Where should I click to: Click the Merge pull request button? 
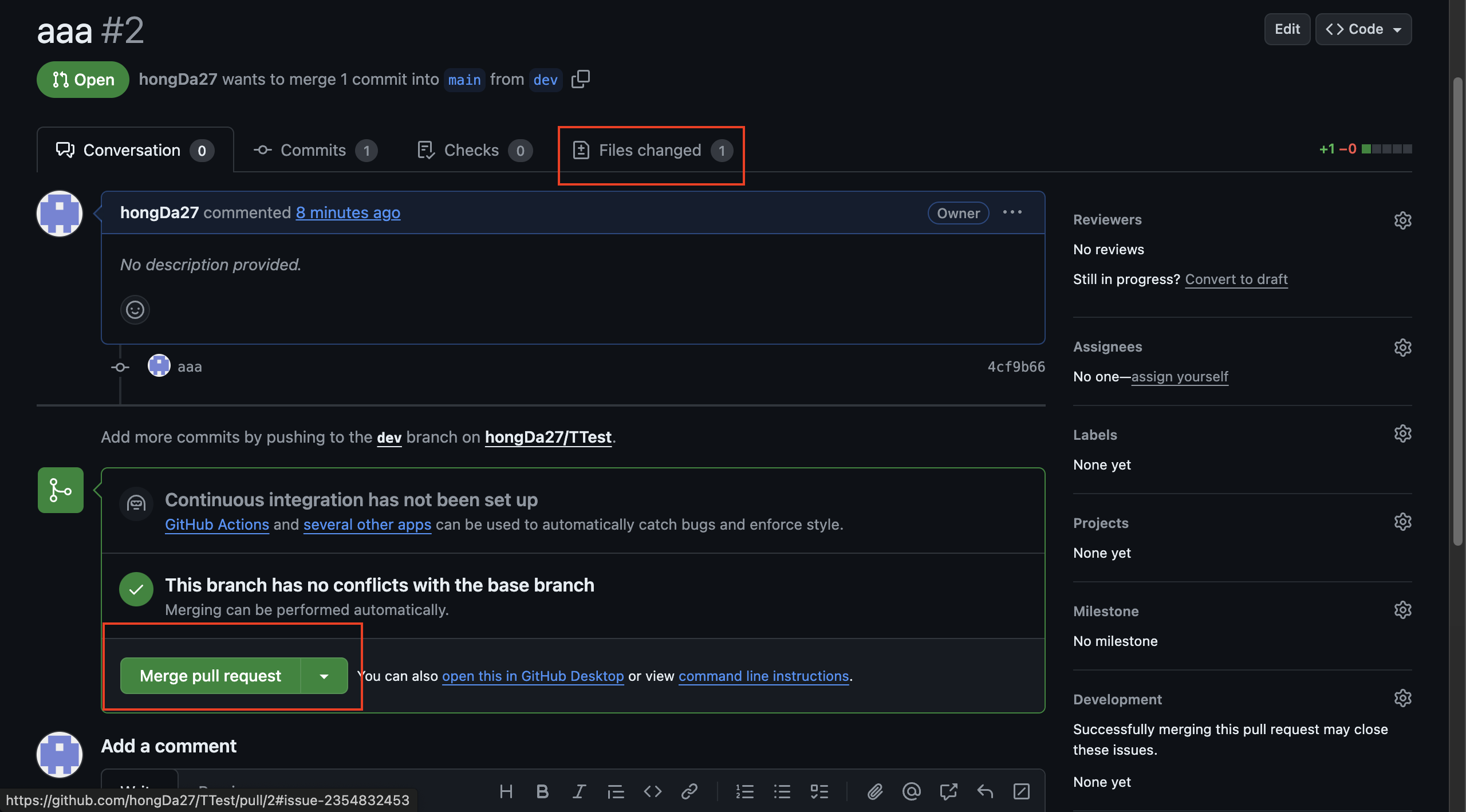point(210,676)
